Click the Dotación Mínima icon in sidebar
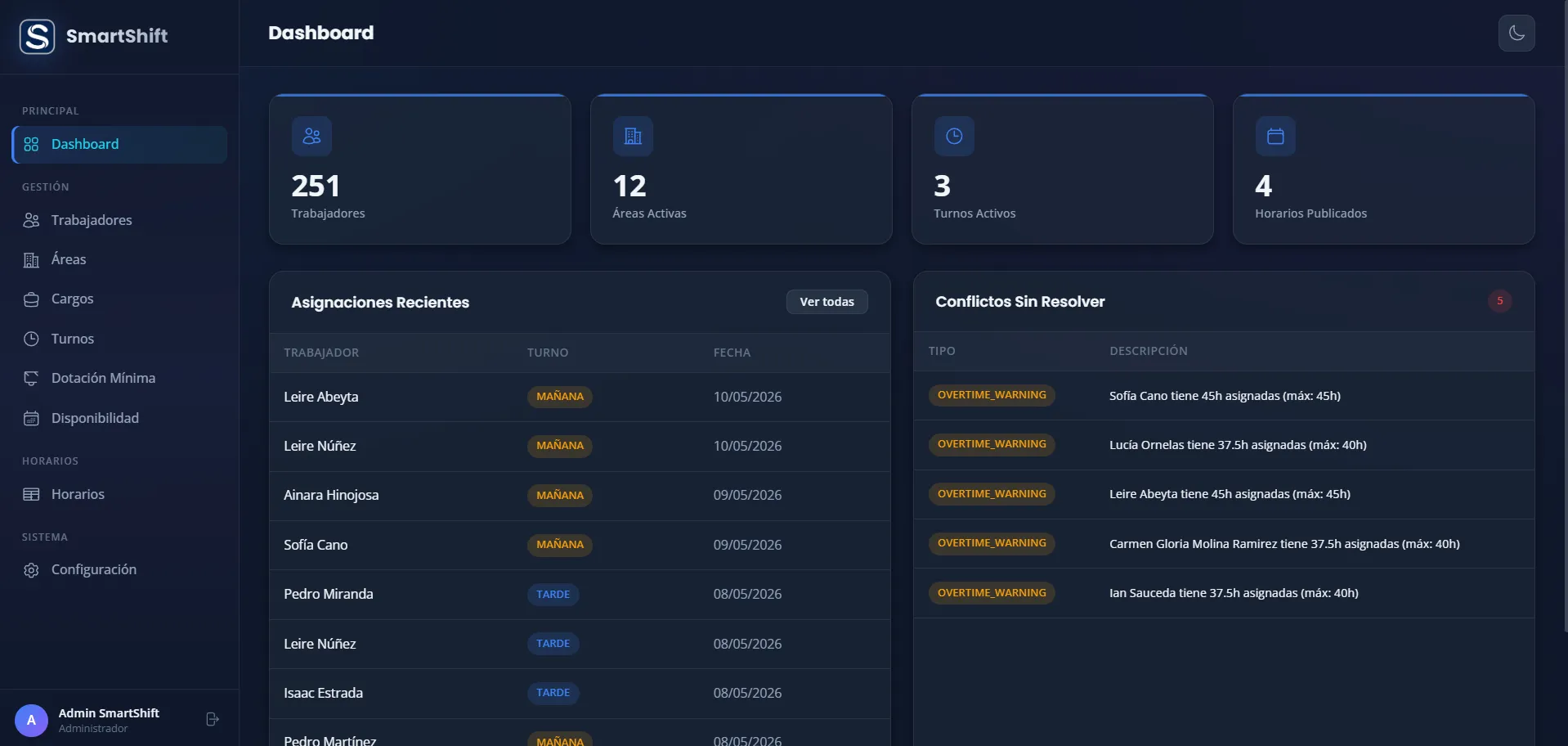The width and height of the screenshot is (1568, 746). point(31,378)
